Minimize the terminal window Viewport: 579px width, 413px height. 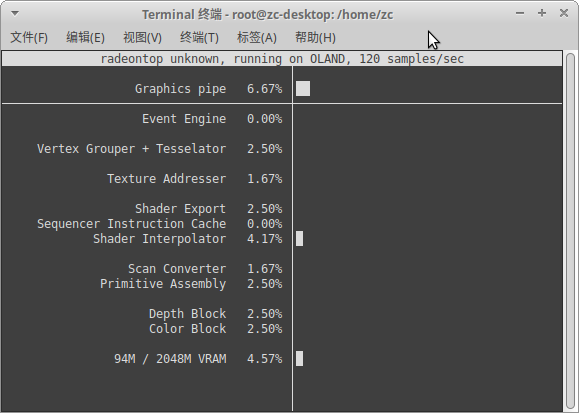520,13
